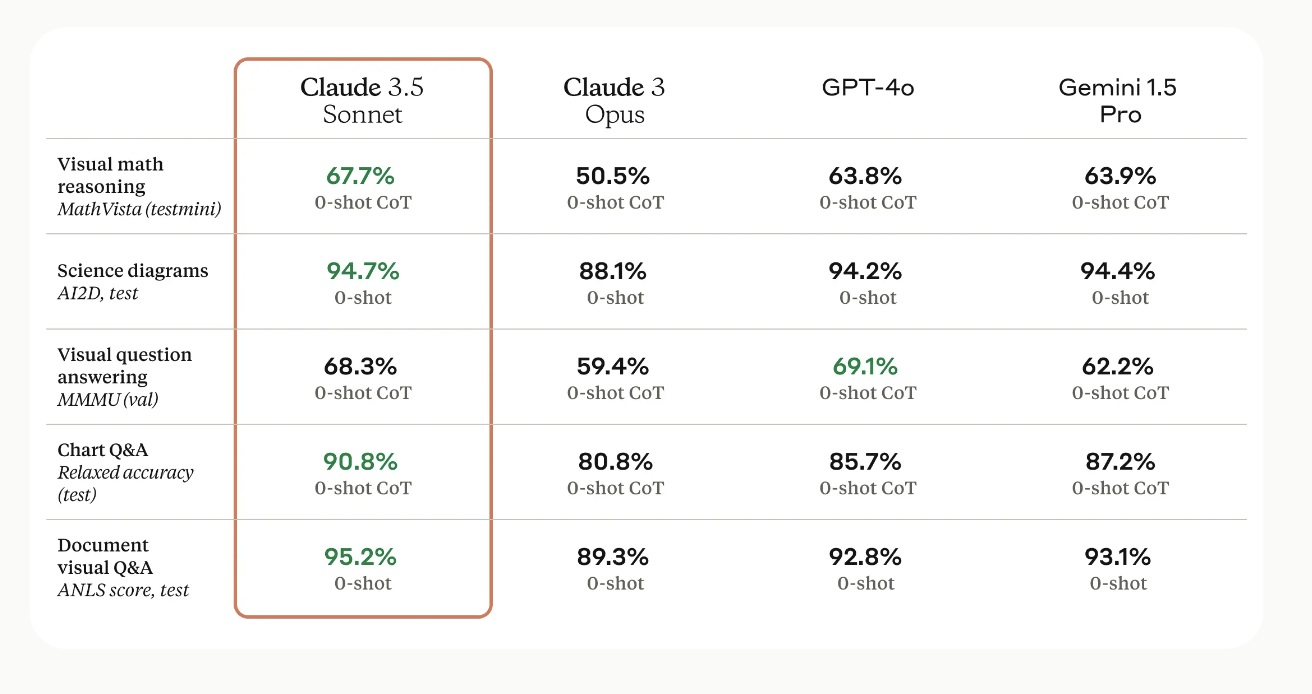Click the green 95.2% document Q&A score

pos(360,557)
